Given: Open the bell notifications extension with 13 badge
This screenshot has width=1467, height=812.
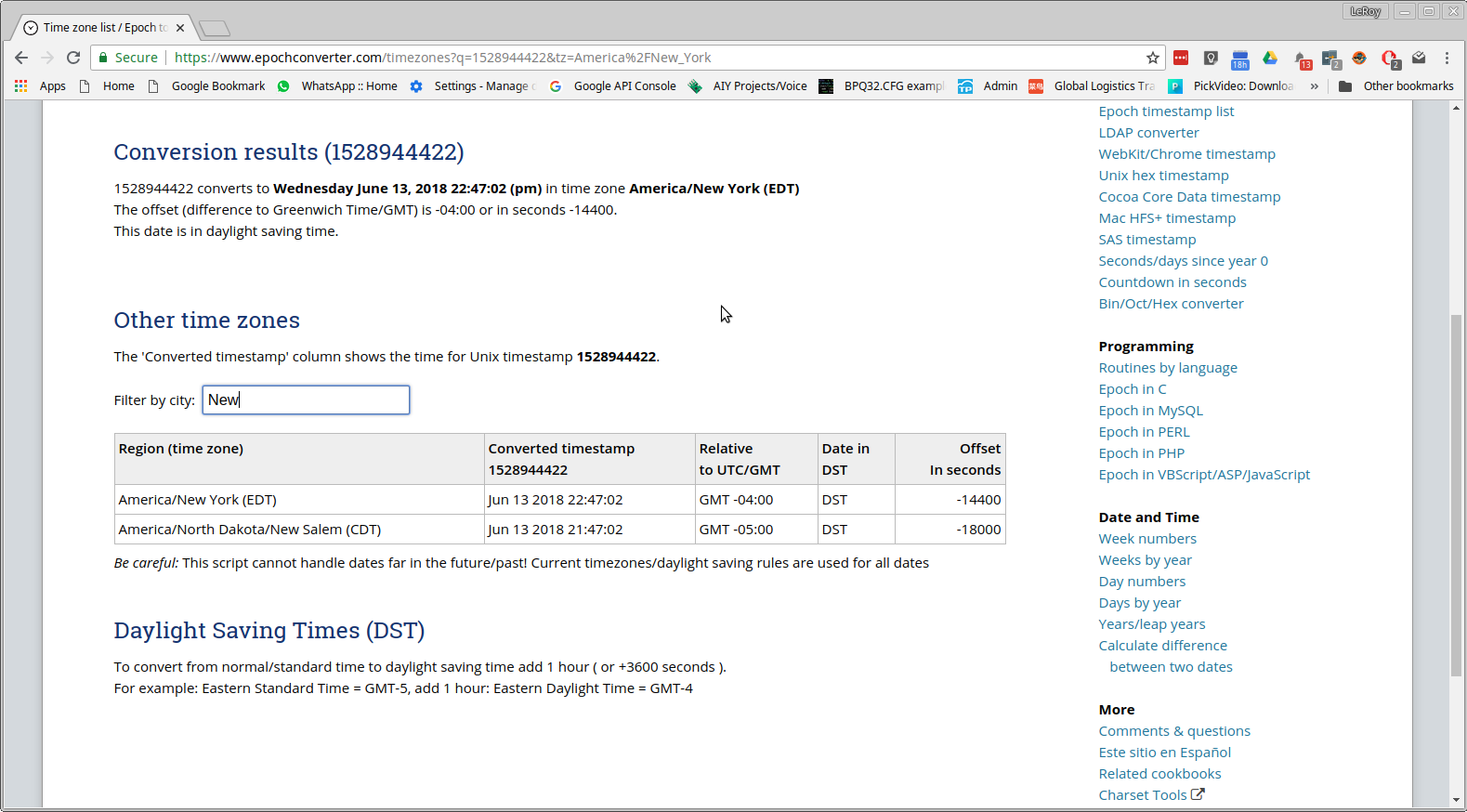Looking at the screenshot, I should [x=1302, y=59].
